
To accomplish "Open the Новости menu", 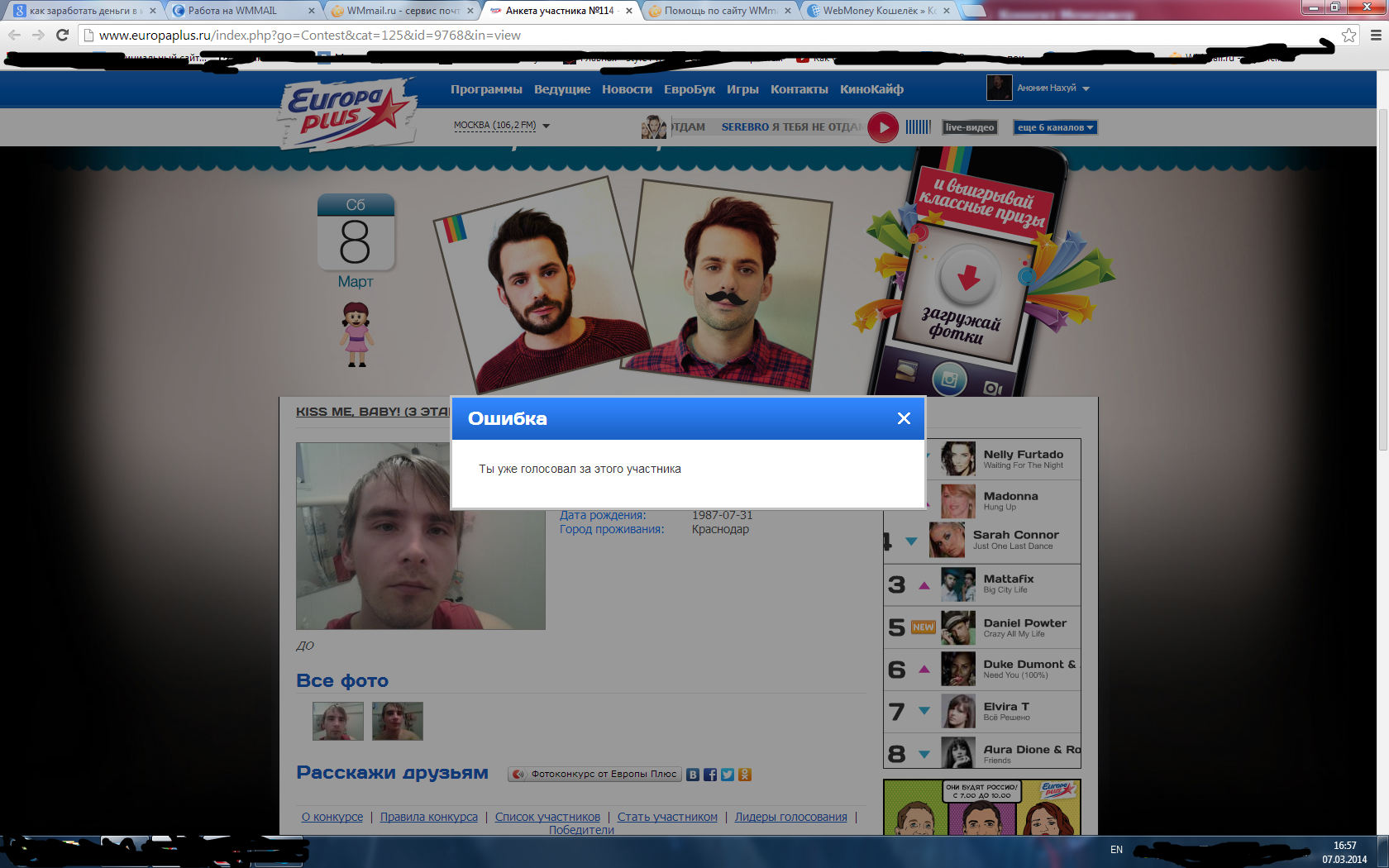I will [627, 89].
